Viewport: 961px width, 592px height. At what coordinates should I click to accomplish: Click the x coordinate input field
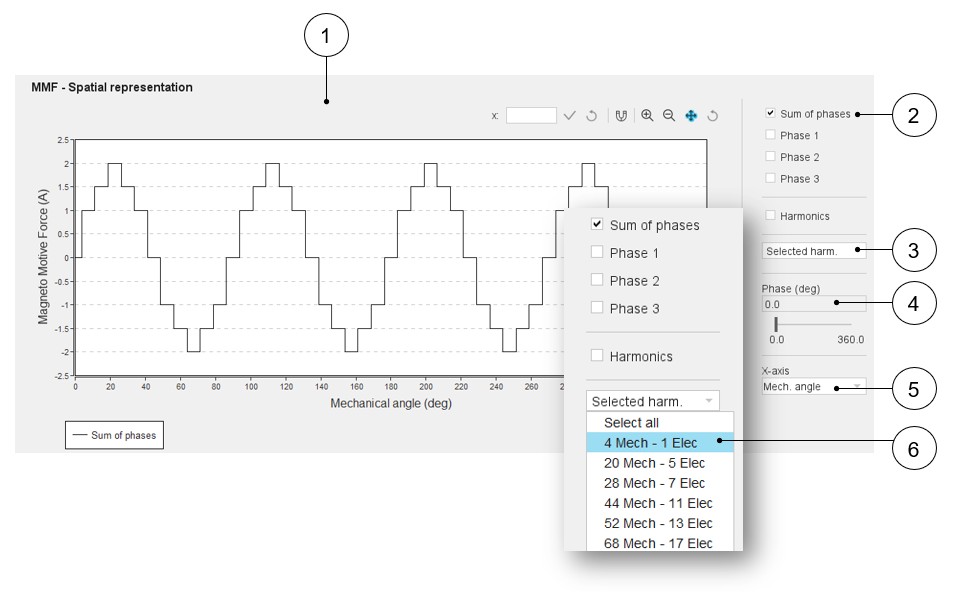pos(531,116)
